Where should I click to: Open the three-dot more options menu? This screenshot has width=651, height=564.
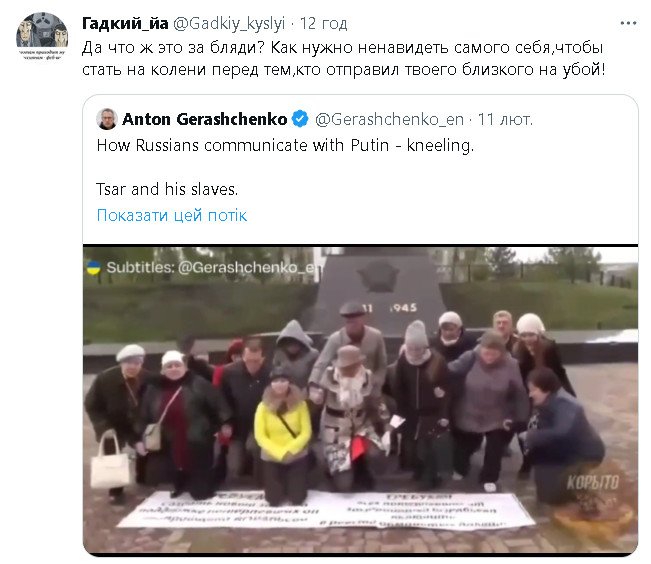click(628, 23)
